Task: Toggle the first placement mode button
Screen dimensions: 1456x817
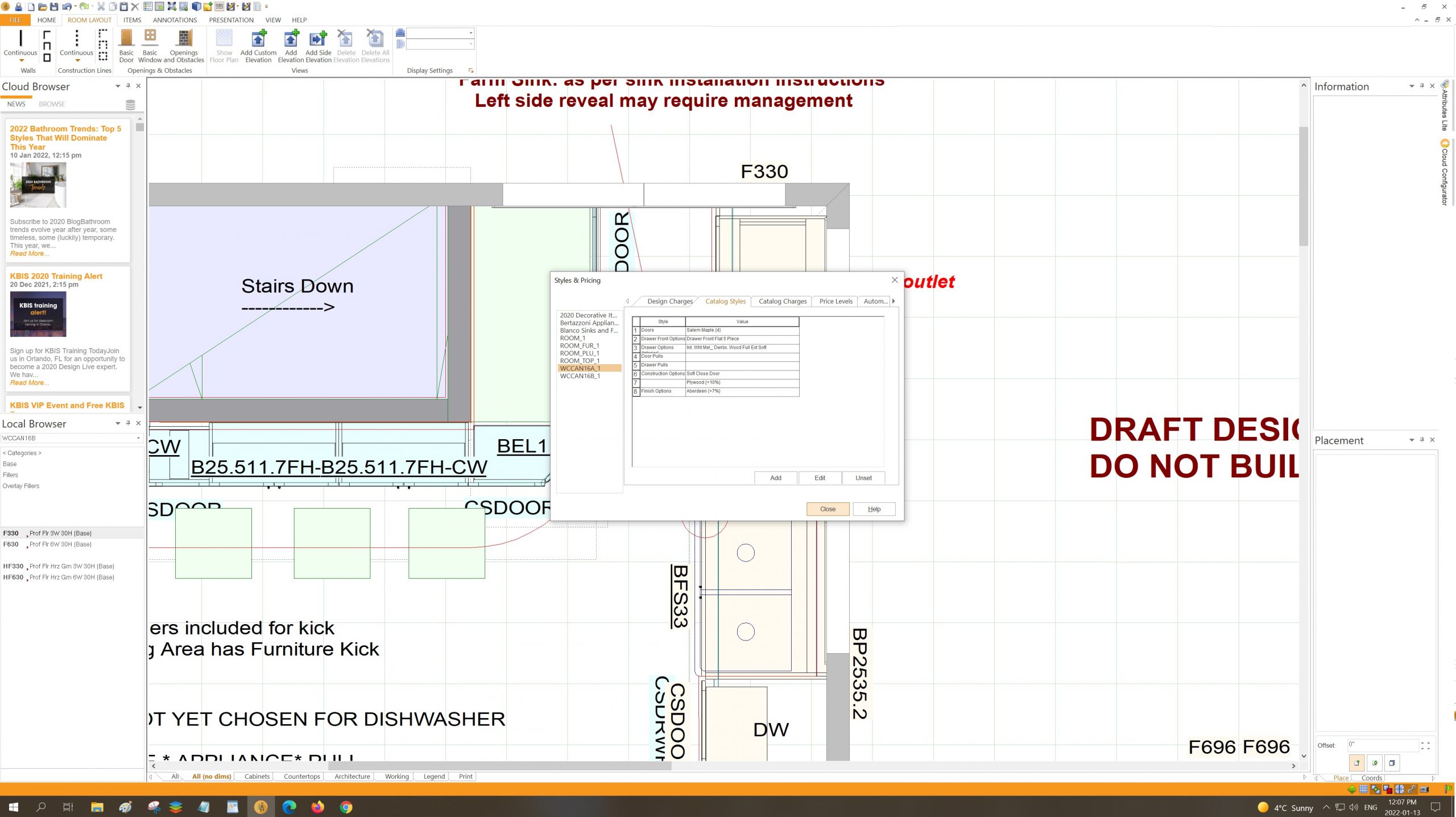Action: [x=1356, y=763]
